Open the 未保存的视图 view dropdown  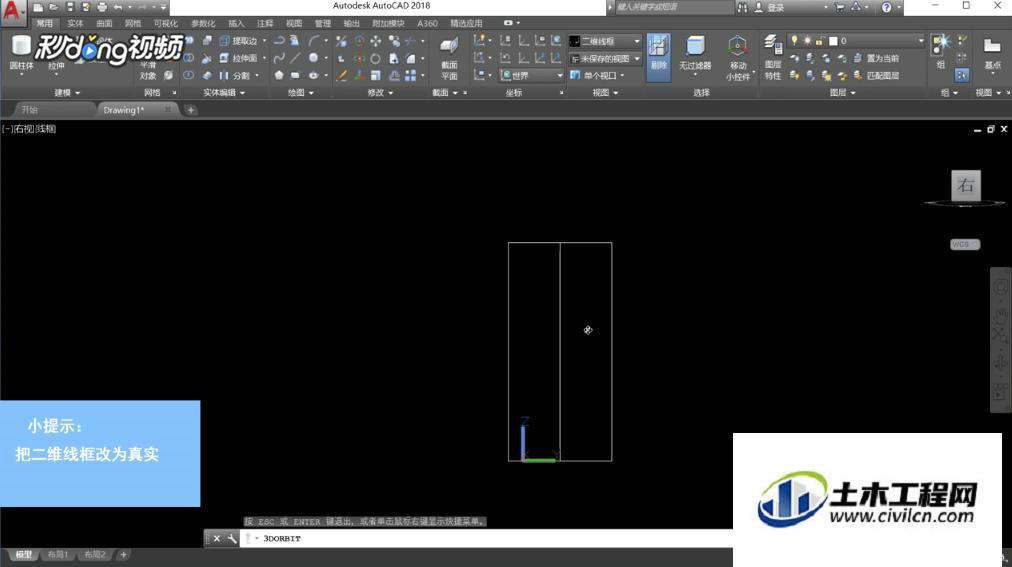[x=605, y=58]
